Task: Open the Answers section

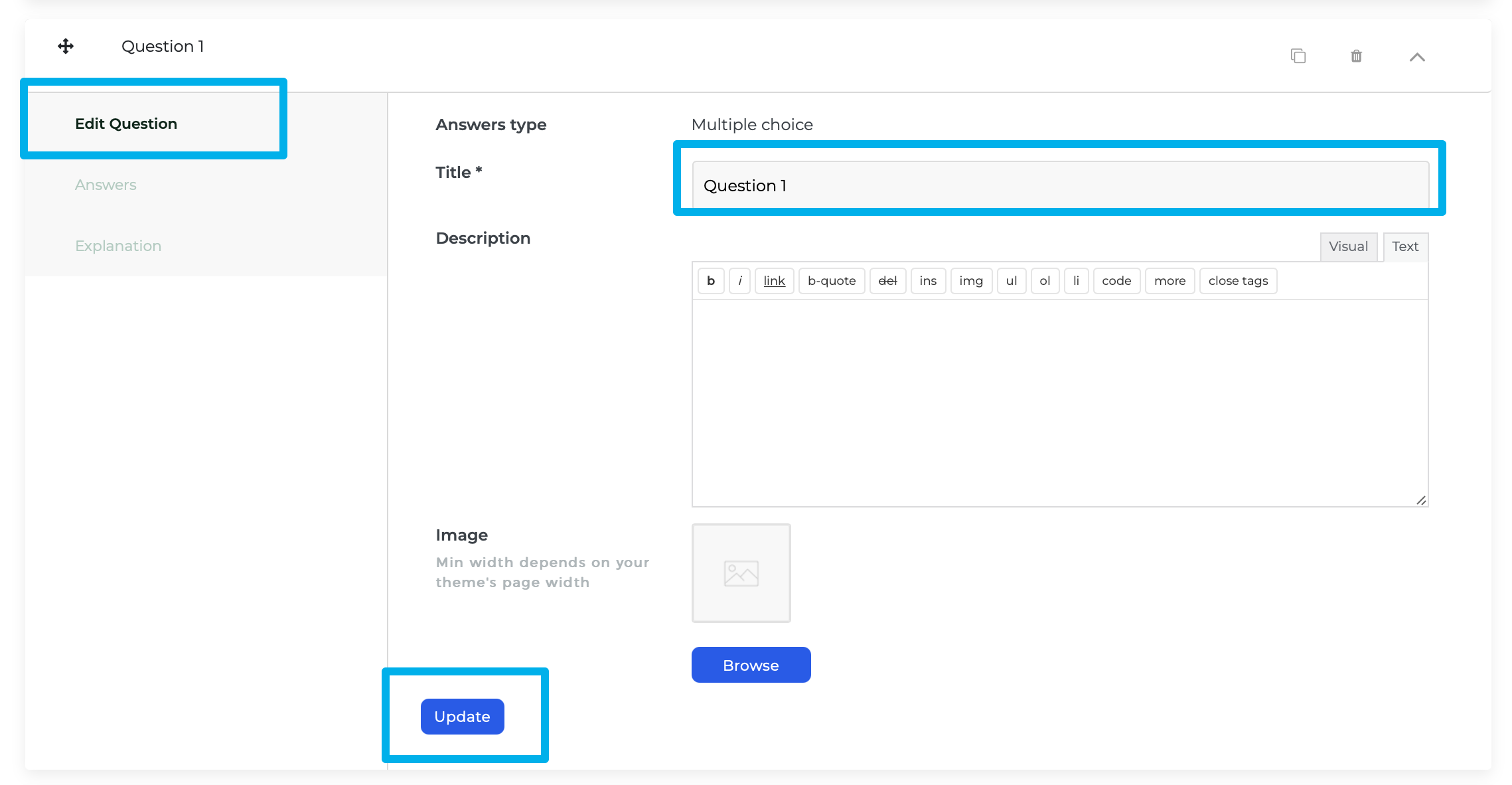Action: point(105,185)
